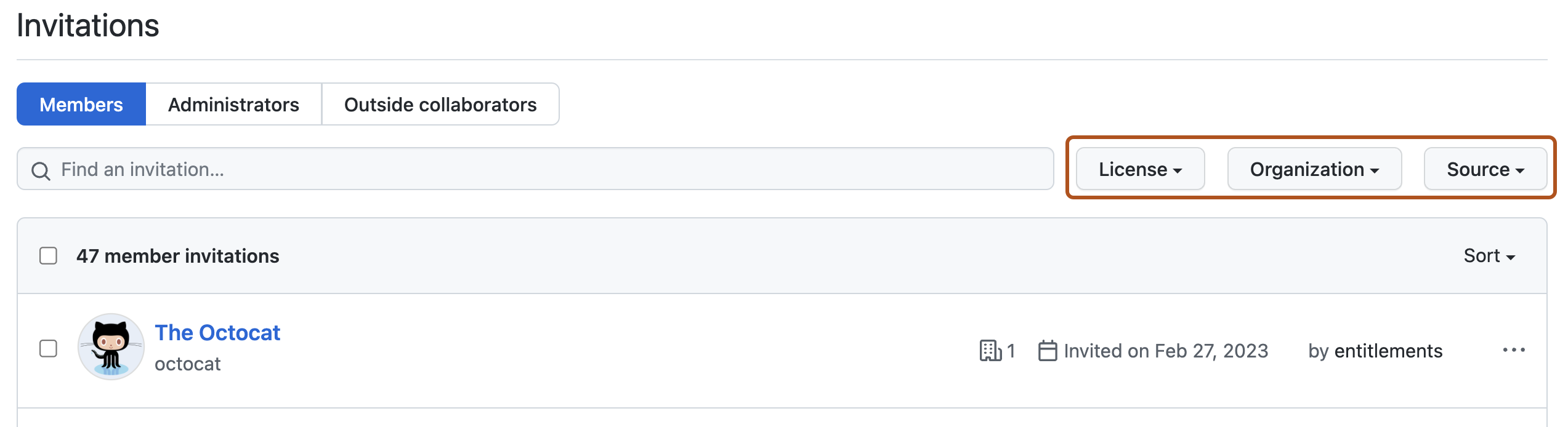The height and width of the screenshot is (427, 1568).
Task: Click the Invited on Feb 27, 2023 text
Action: (x=1165, y=351)
